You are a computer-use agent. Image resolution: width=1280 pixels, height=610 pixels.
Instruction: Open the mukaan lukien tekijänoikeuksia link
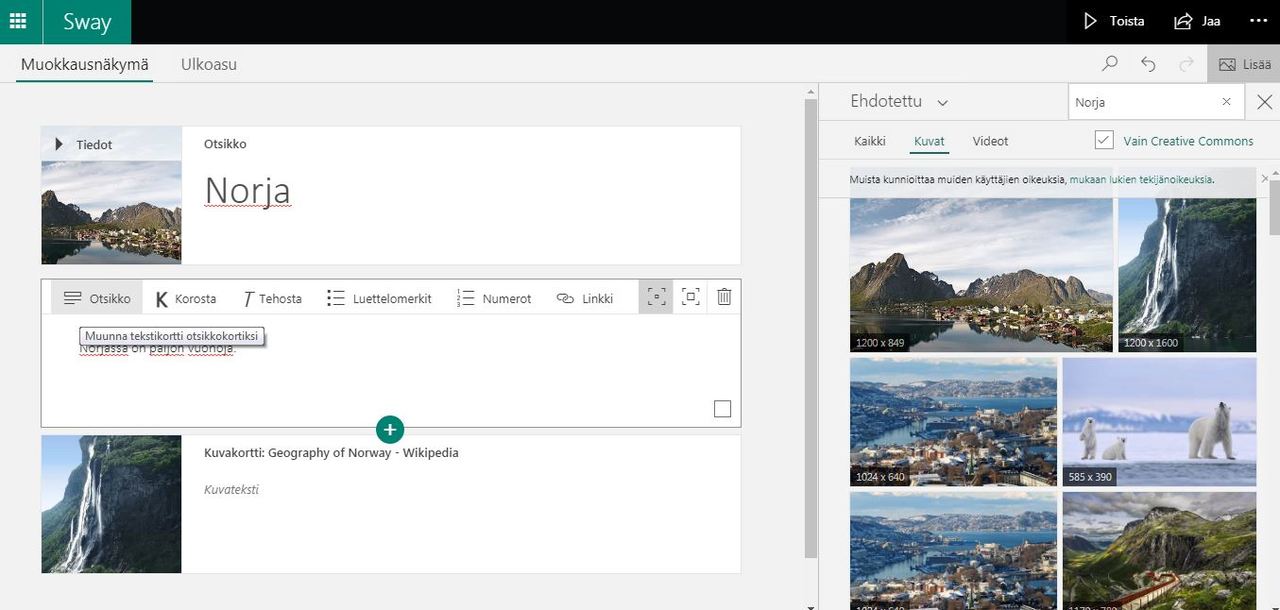(1141, 180)
